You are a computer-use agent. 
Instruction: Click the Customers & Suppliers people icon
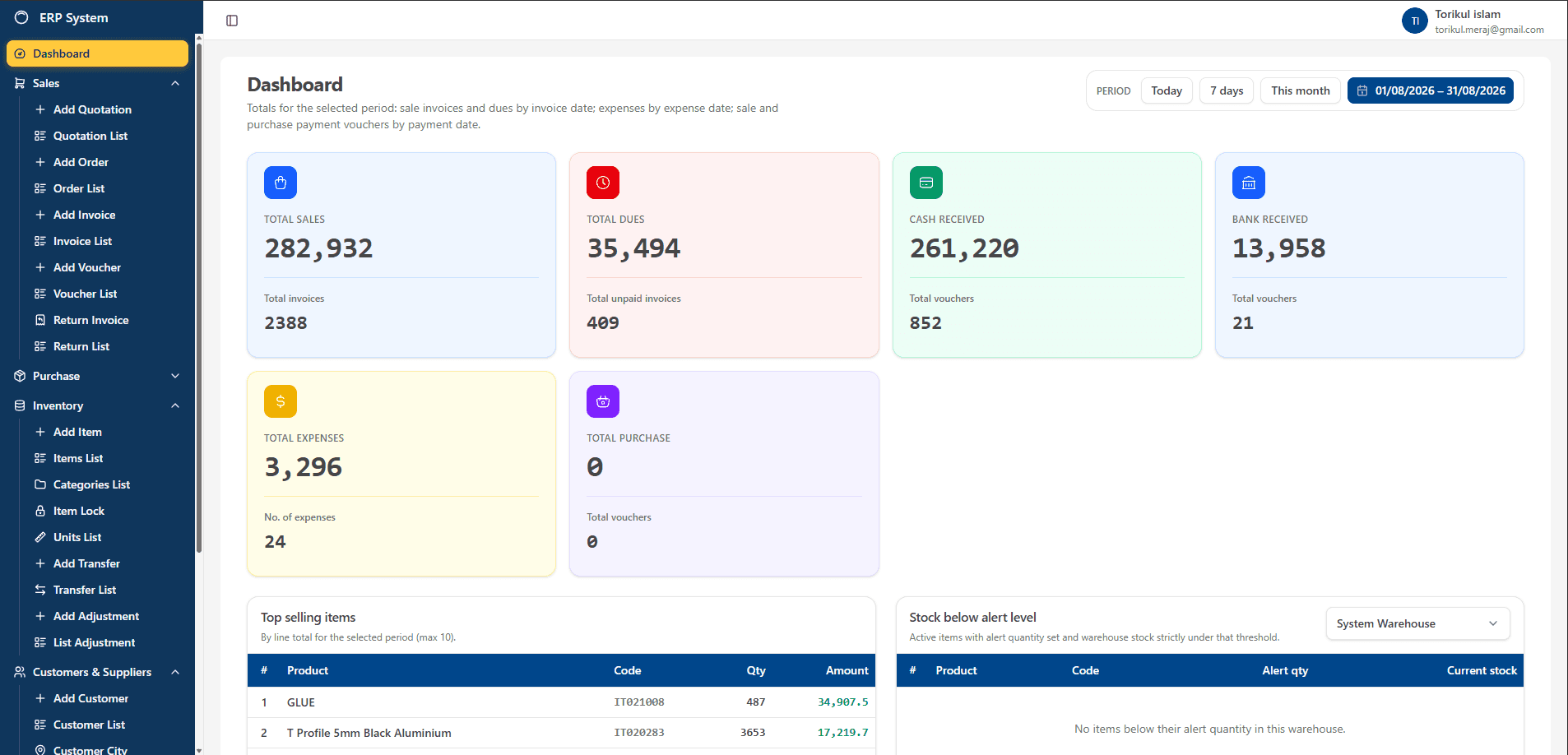[x=20, y=672]
